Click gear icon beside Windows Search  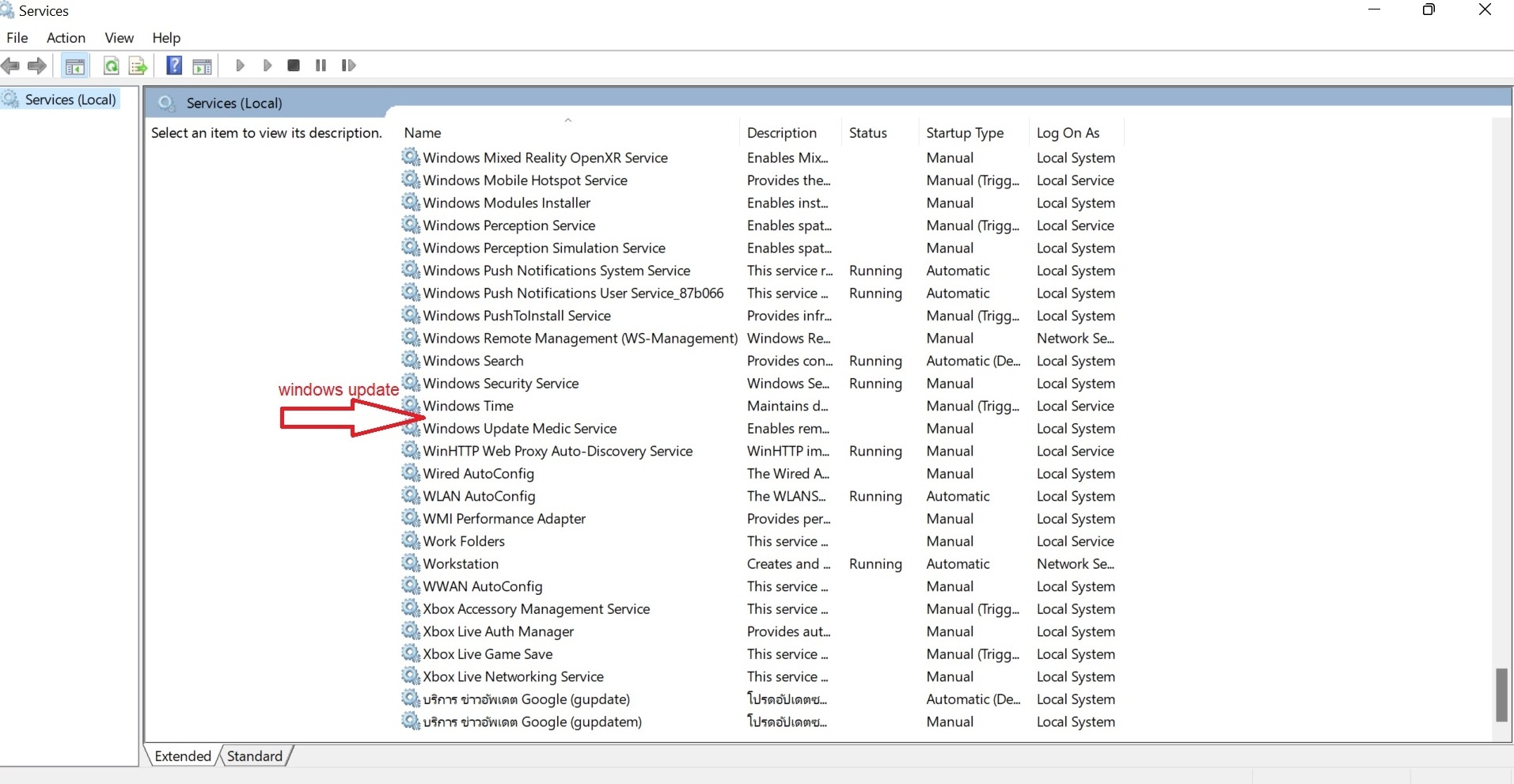click(410, 360)
